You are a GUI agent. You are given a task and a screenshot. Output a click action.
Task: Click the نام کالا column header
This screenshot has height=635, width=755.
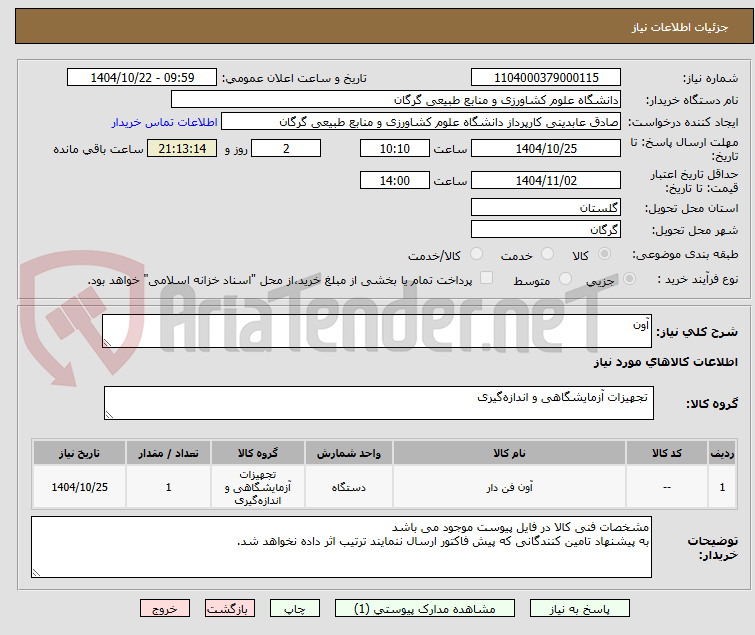(509, 453)
